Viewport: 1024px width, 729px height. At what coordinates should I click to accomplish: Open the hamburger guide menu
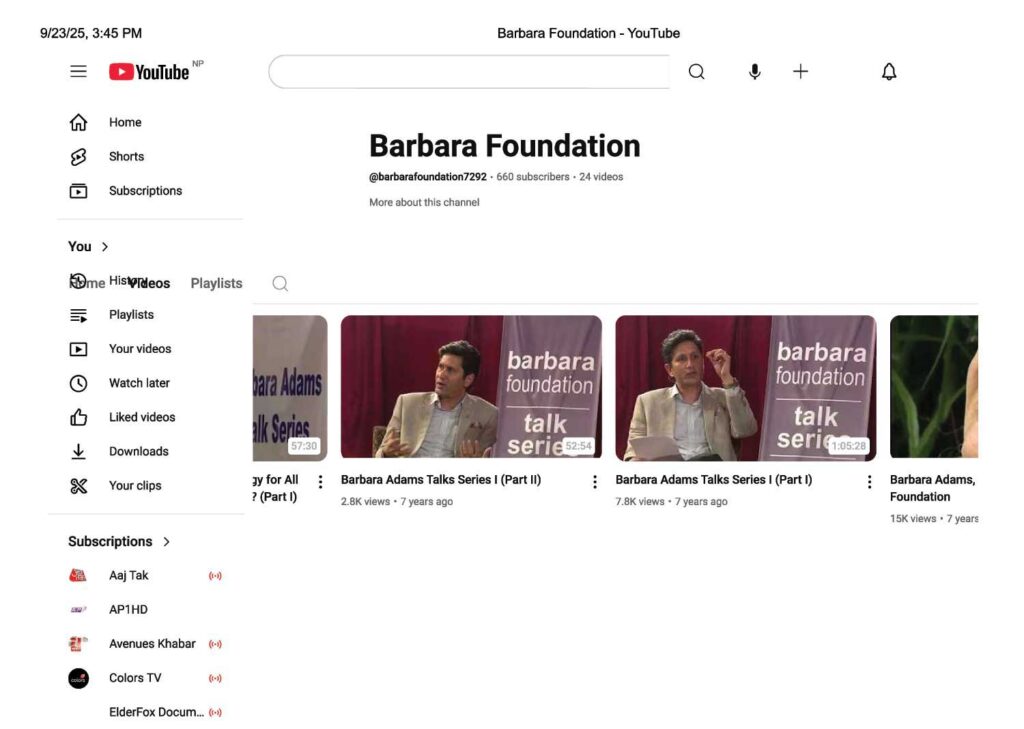78,72
